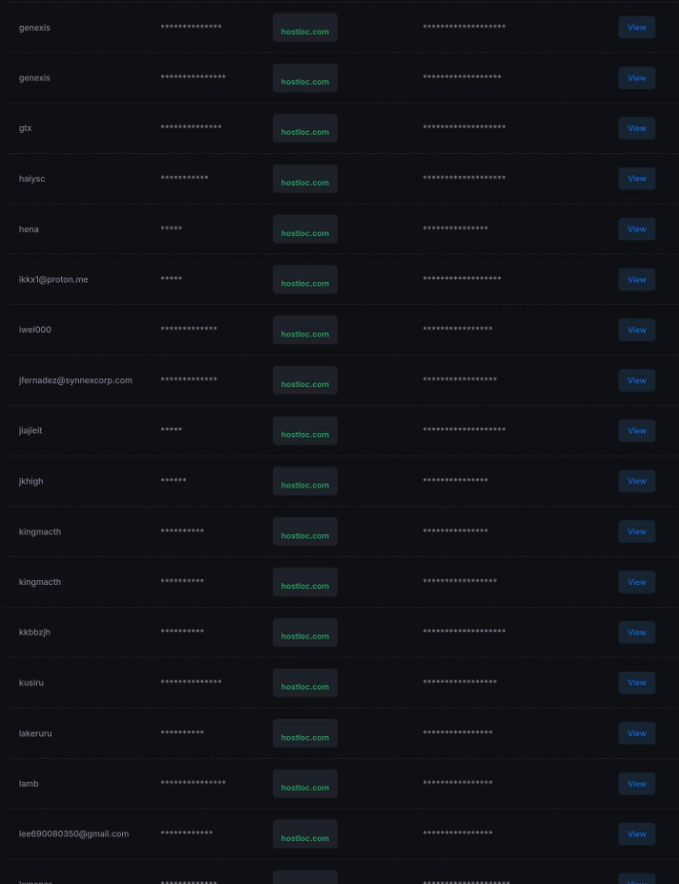Click View beside ikkx1@proton.me

pos(637,280)
